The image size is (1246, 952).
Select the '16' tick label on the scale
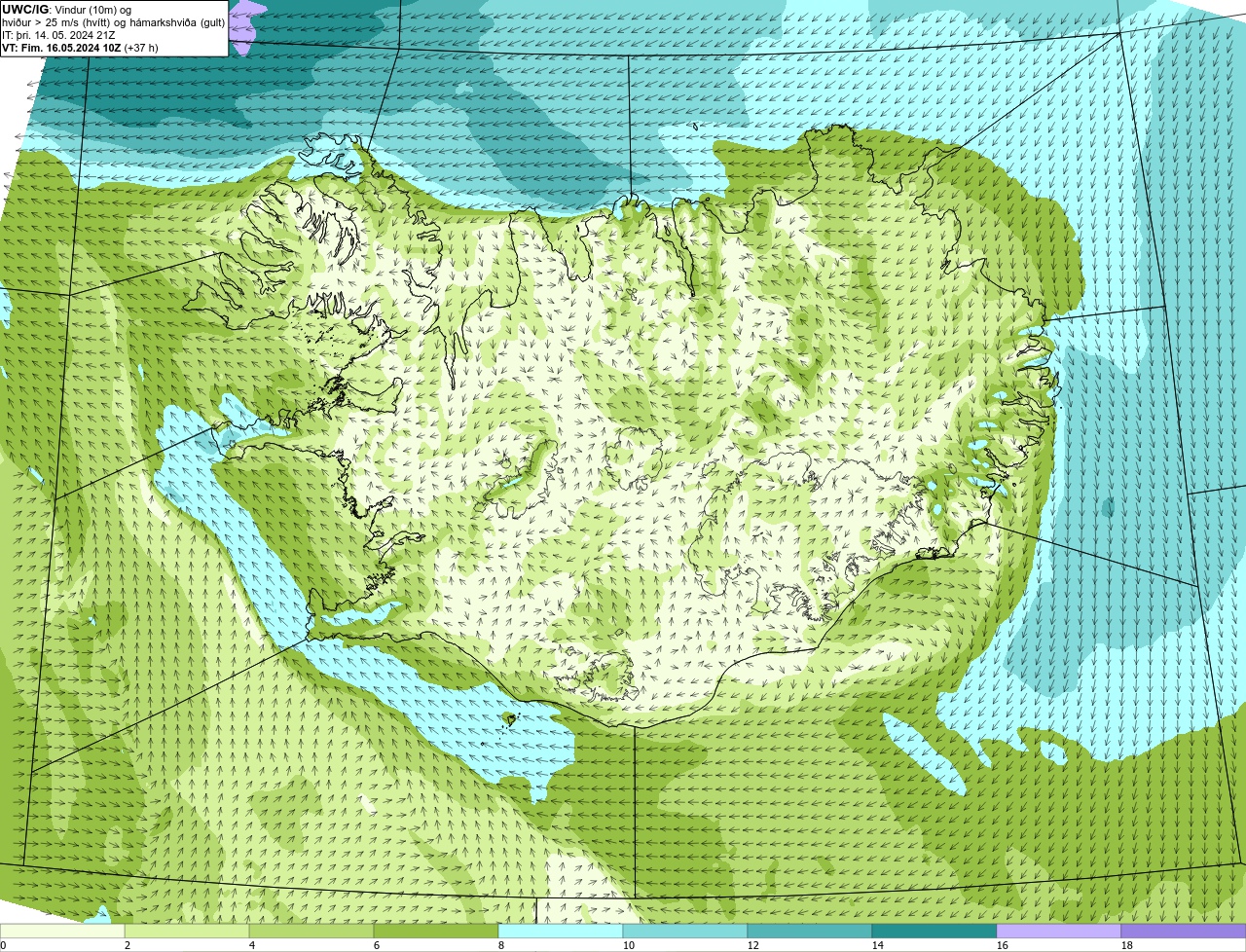pyautogui.click(x=1003, y=945)
